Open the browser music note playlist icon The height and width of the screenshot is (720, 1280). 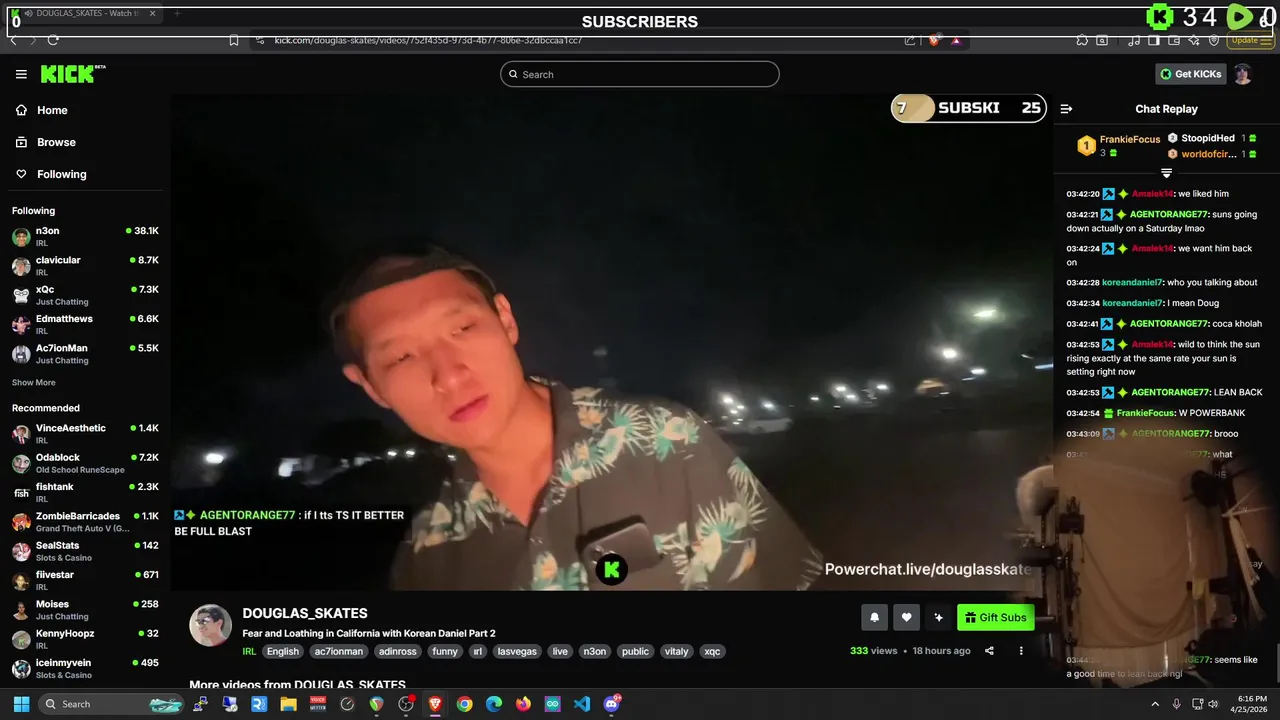1134,40
